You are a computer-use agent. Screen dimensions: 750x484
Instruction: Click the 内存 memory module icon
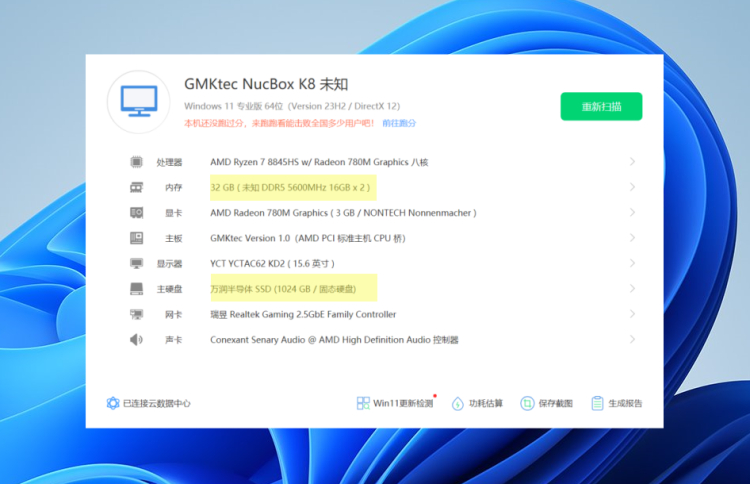pos(136,187)
